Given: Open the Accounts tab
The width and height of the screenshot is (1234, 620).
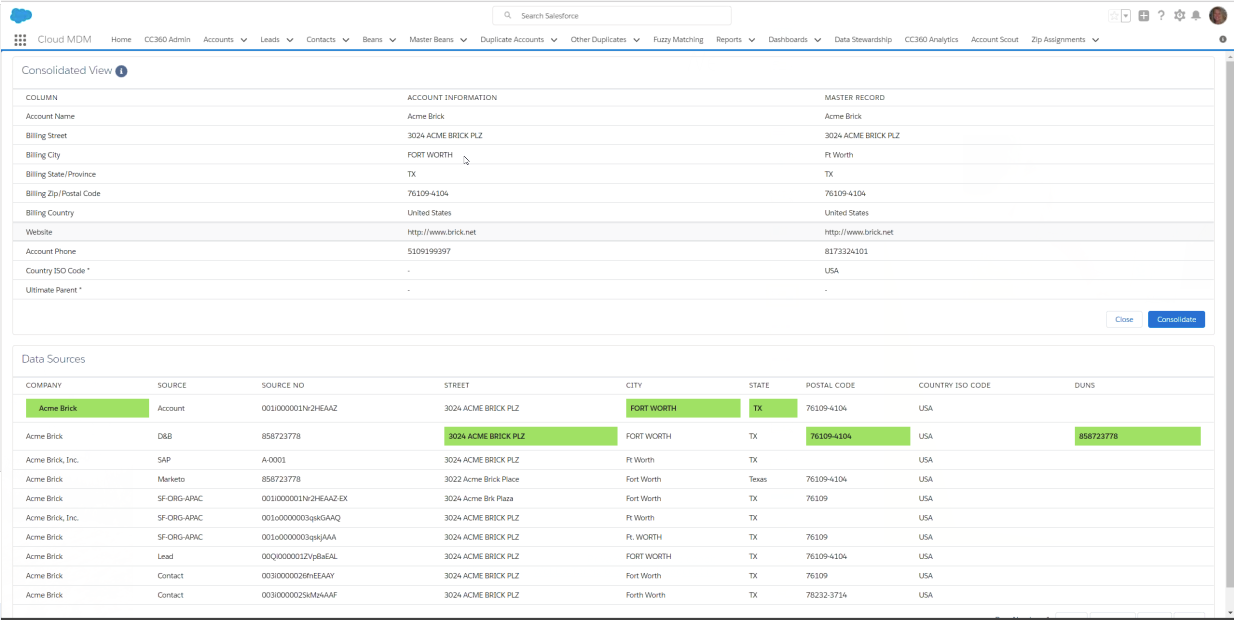Looking at the screenshot, I should [218, 40].
